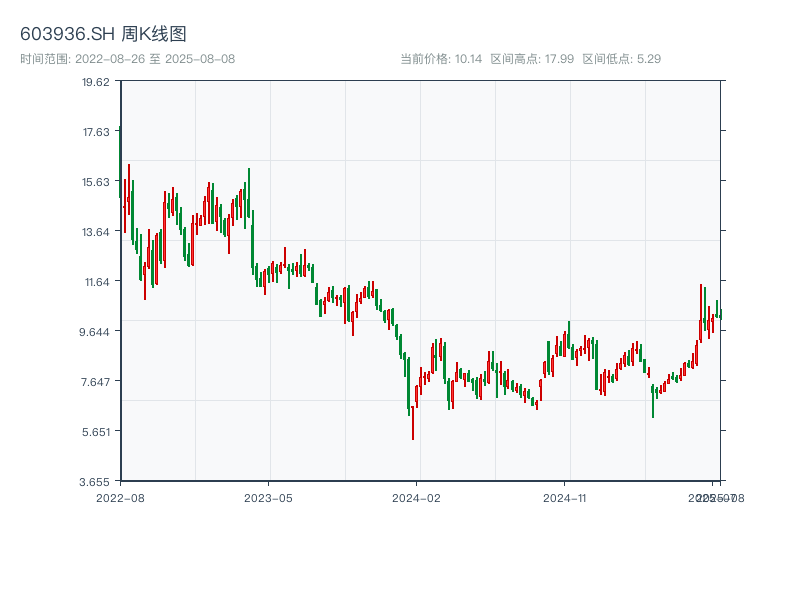
Task: Click the 3.655 y-axis price label
Action: coord(96,481)
